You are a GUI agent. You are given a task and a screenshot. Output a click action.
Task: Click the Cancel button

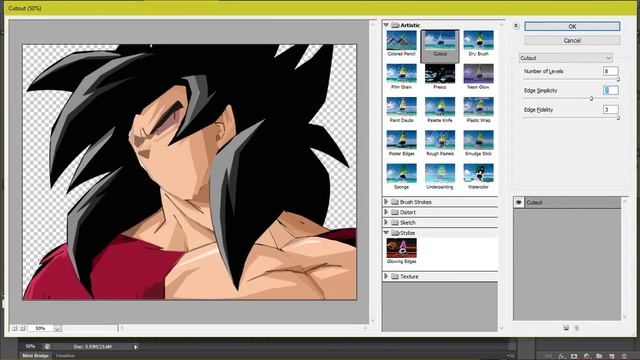pos(572,40)
